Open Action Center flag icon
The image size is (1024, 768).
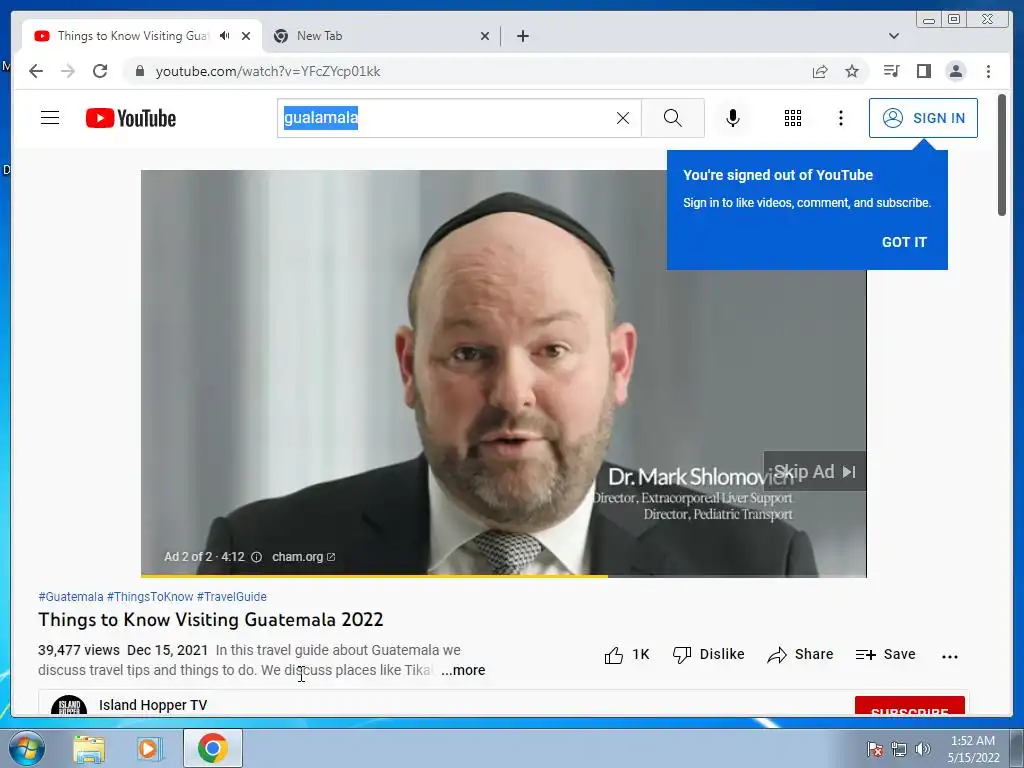tap(874, 749)
